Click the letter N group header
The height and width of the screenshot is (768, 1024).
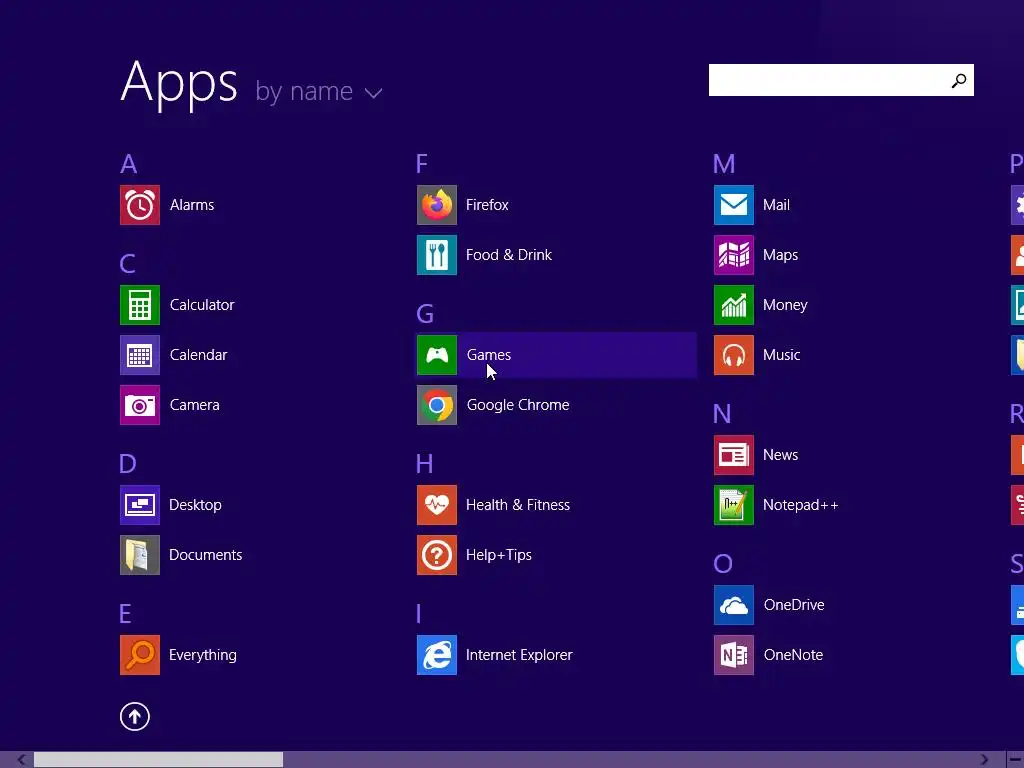point(722,414)
